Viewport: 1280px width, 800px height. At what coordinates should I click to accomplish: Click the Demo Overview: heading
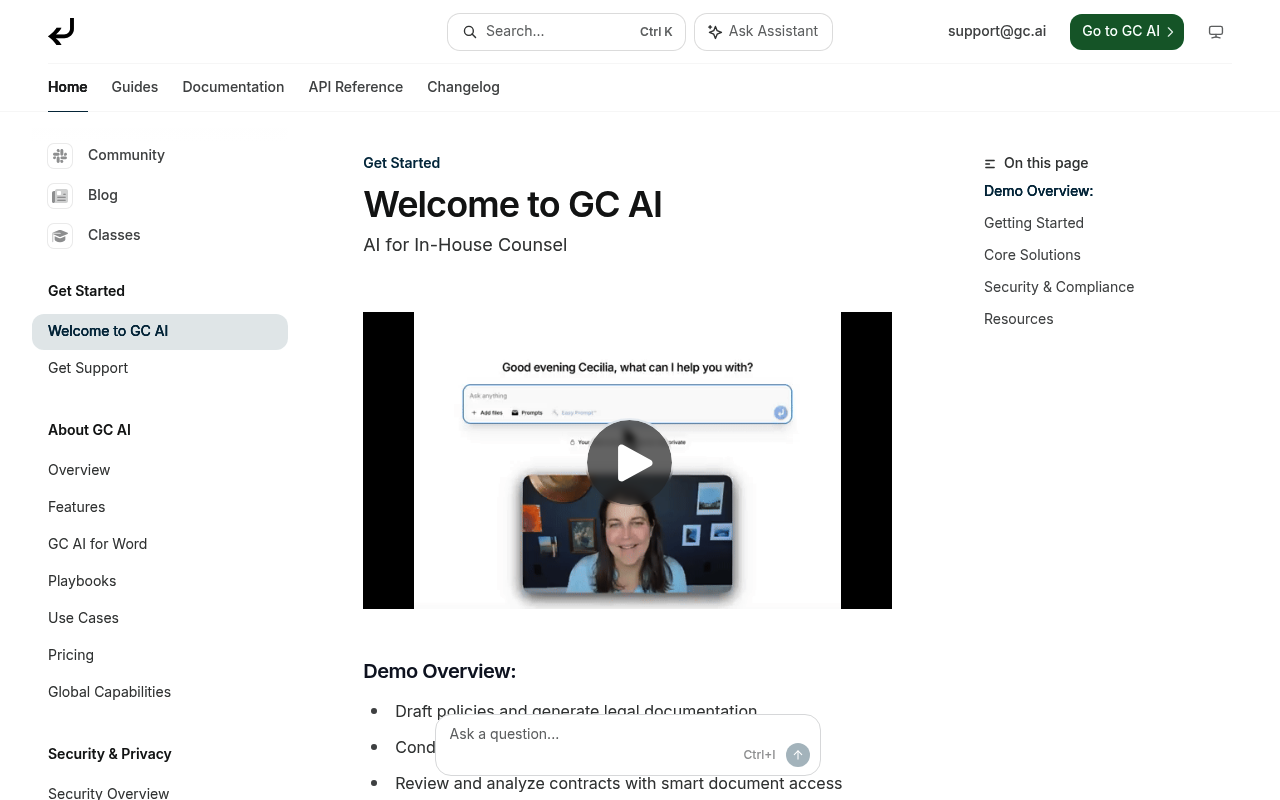(439, 671)
